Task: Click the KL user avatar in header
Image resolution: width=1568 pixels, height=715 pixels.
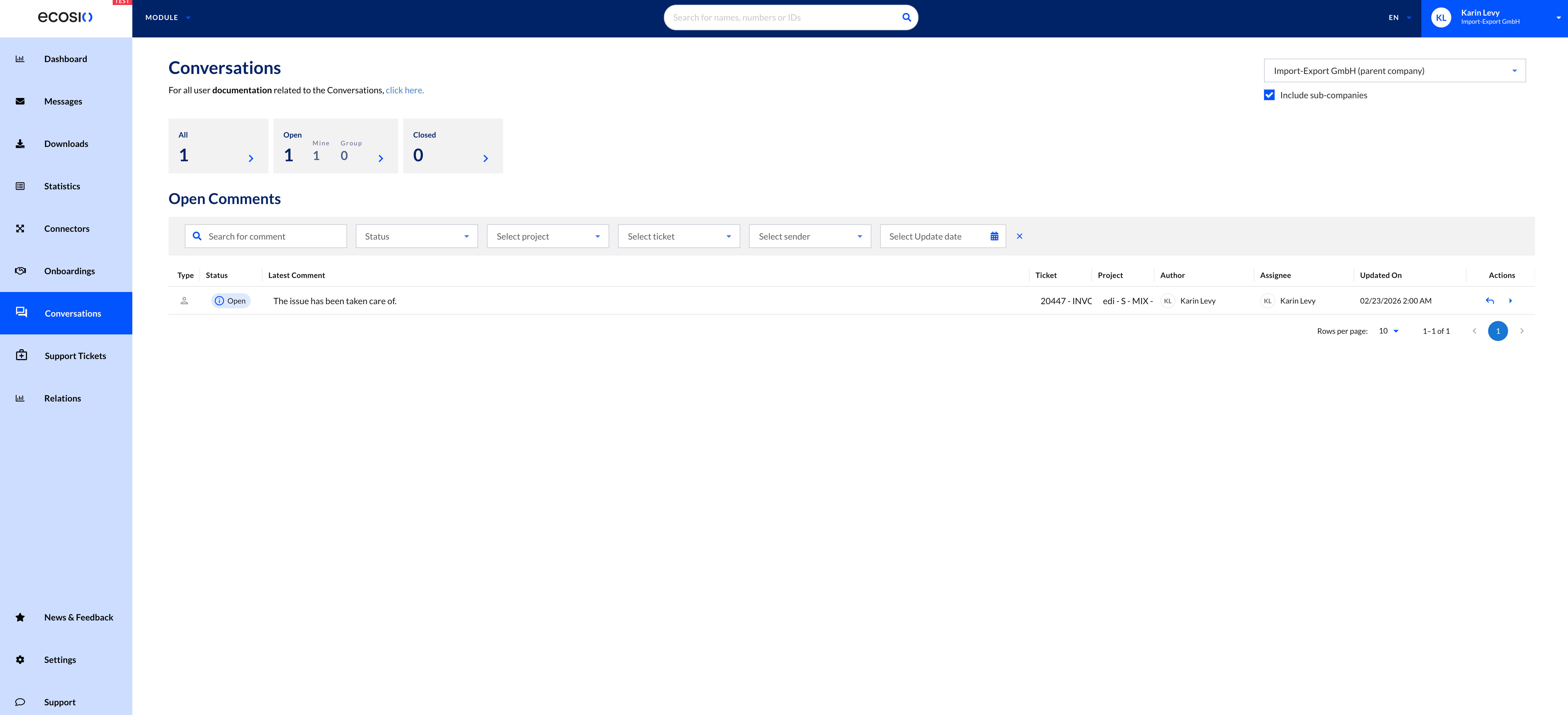Action: (1441, 18)
